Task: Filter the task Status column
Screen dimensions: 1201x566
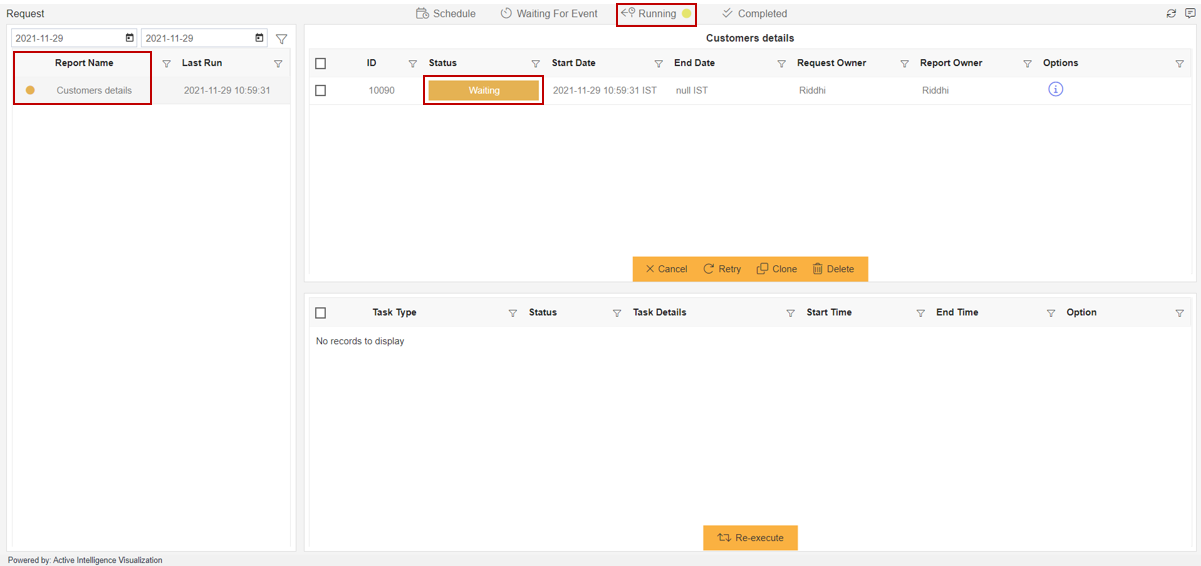Action: [617, 313]
